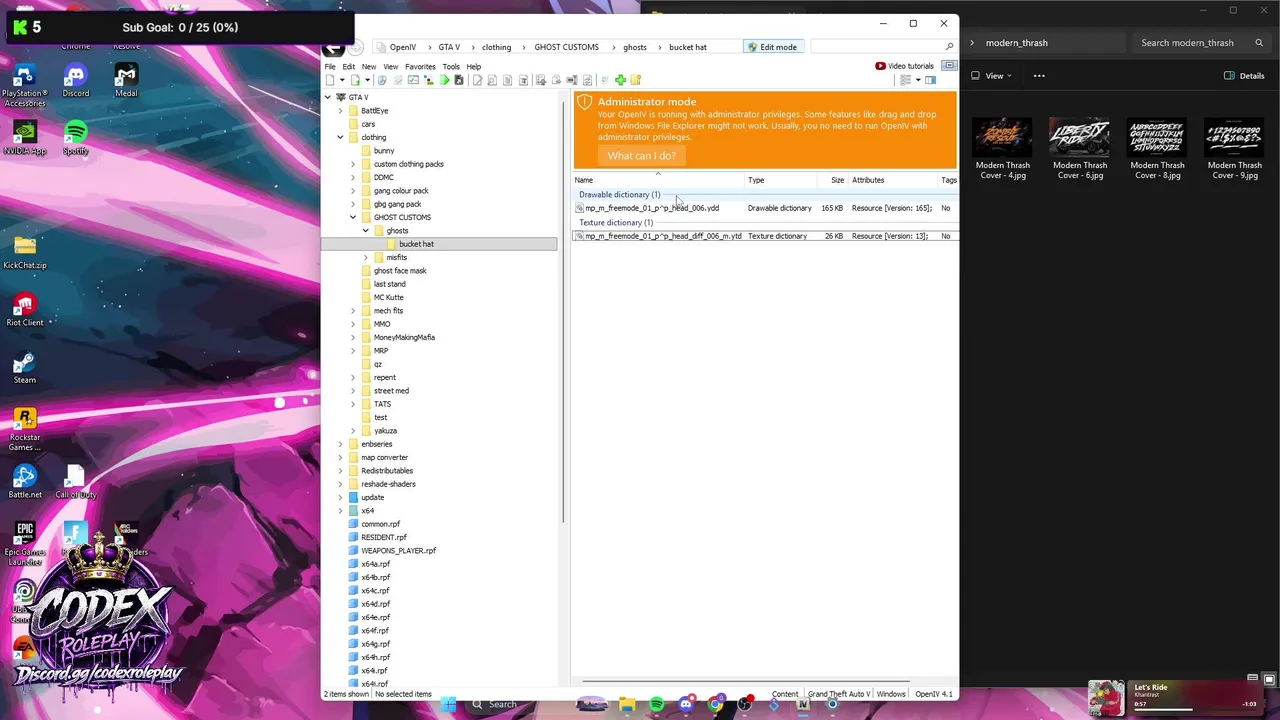Click the Steam desktop icon

click(x=25, y=366)
